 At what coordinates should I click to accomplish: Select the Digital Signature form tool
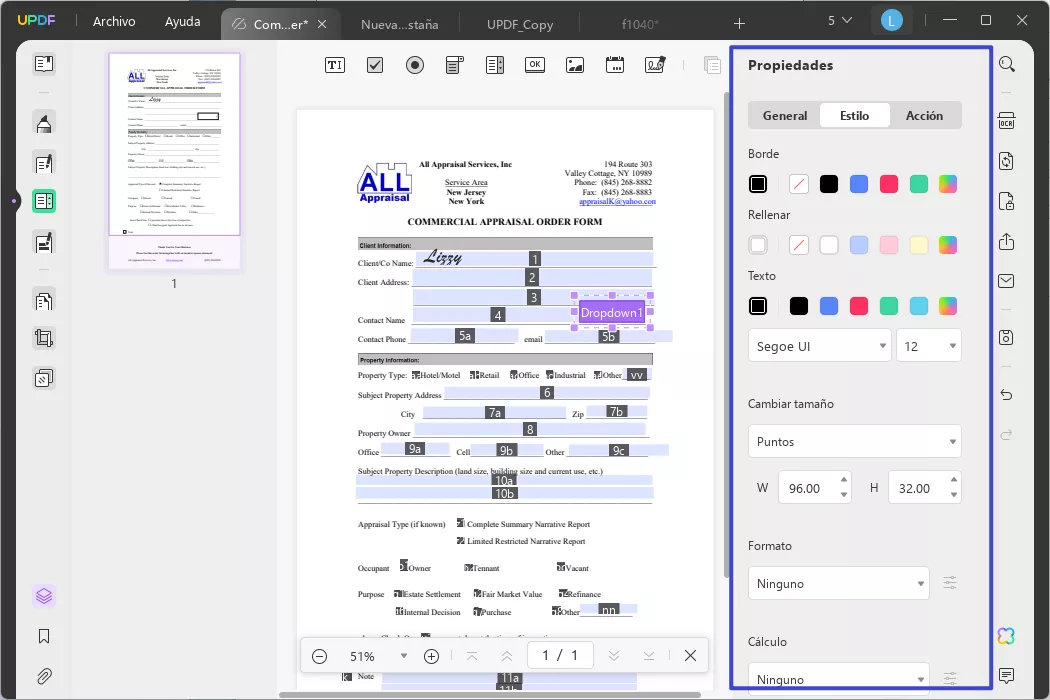click(655, 65)
